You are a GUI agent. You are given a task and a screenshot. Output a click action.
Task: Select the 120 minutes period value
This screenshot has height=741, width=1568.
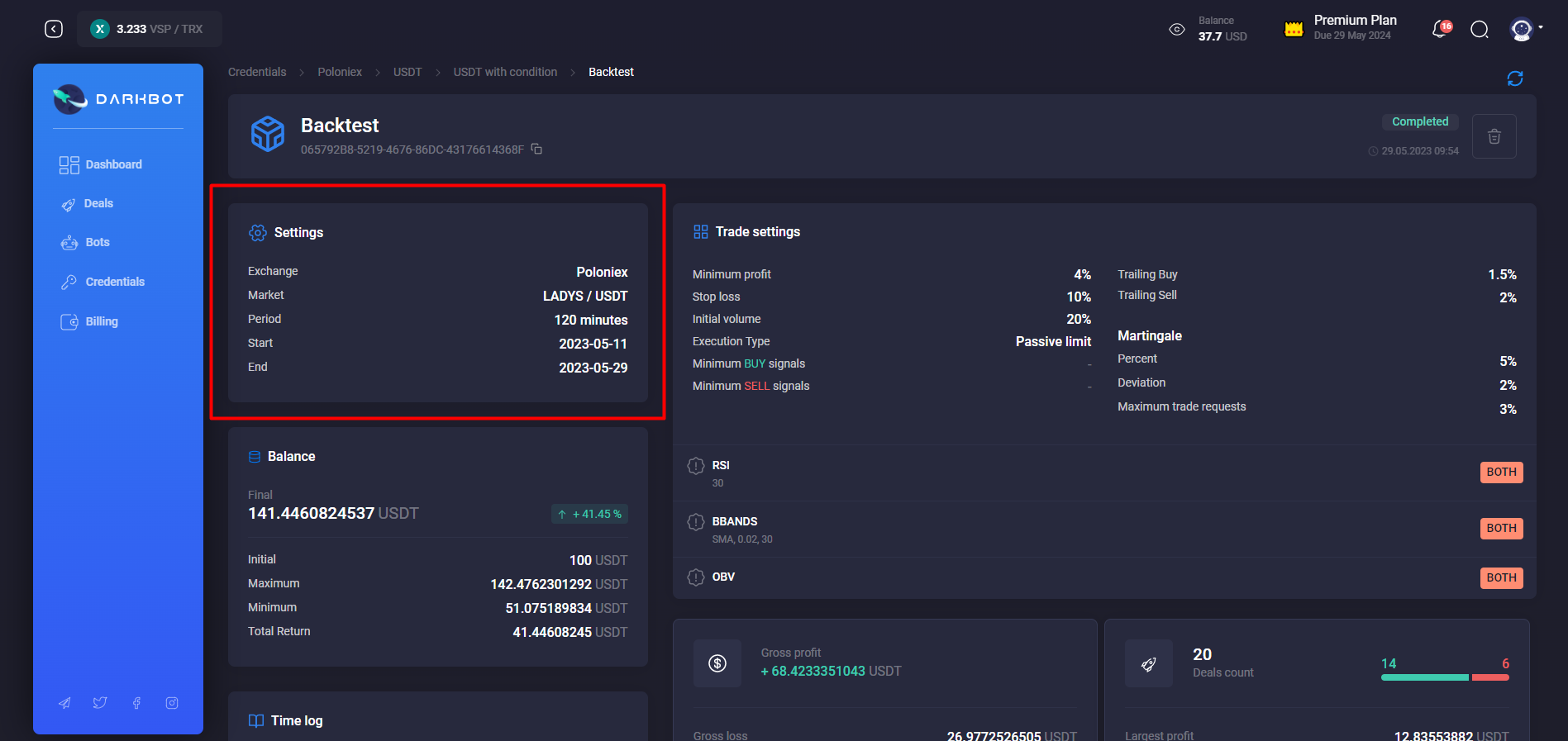pyautogui.click(x=591, y=320)
